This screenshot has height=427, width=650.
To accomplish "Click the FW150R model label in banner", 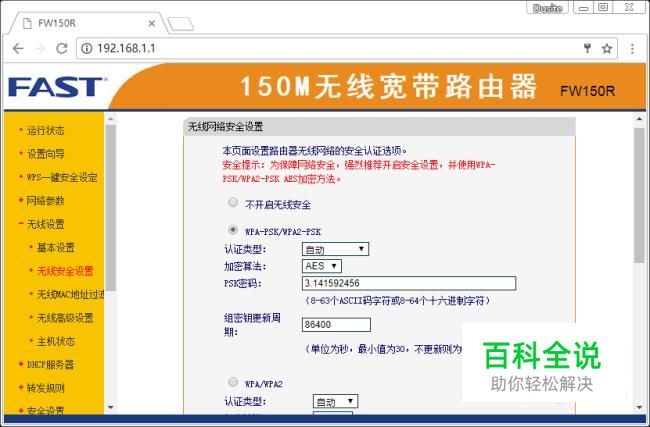I will pyautogui.click(x=587, y=91).
